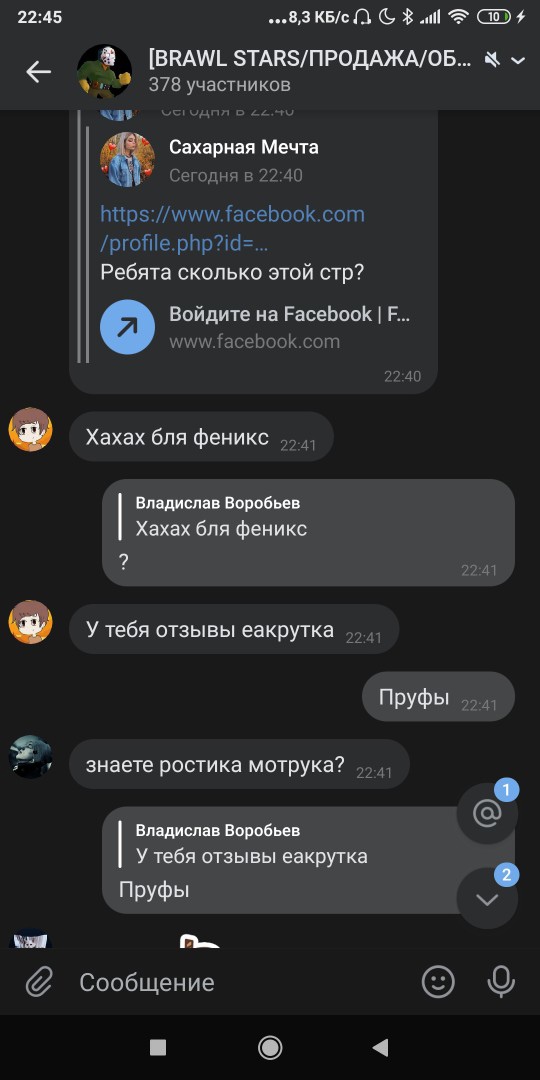Tap Android recent apps square button
Image resolution: width=540 pixels, height=1080 pixels.
[x=158, y=1048]
